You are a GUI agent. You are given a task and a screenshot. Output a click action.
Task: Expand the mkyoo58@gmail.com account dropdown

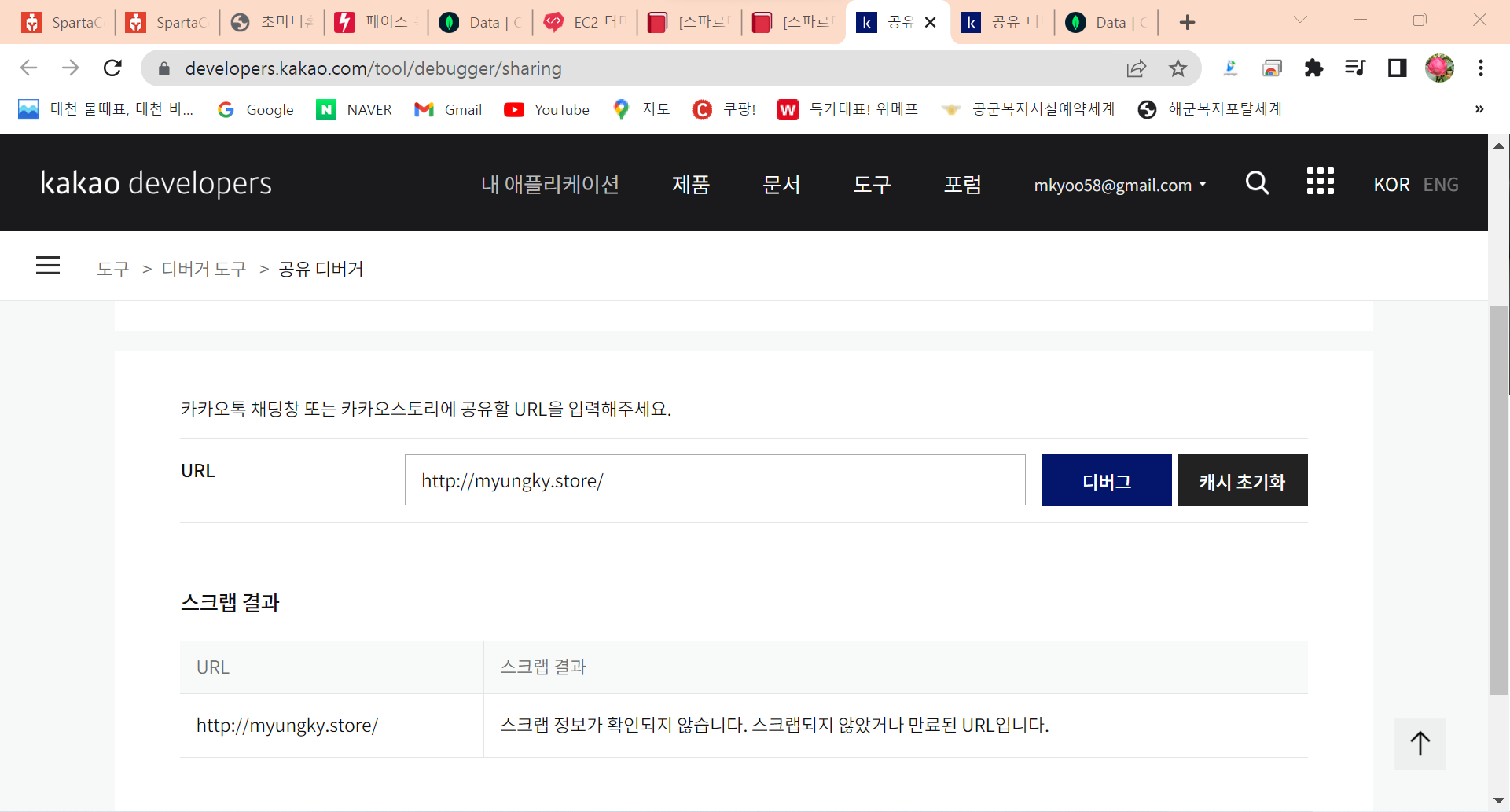tap(1119, 185)
